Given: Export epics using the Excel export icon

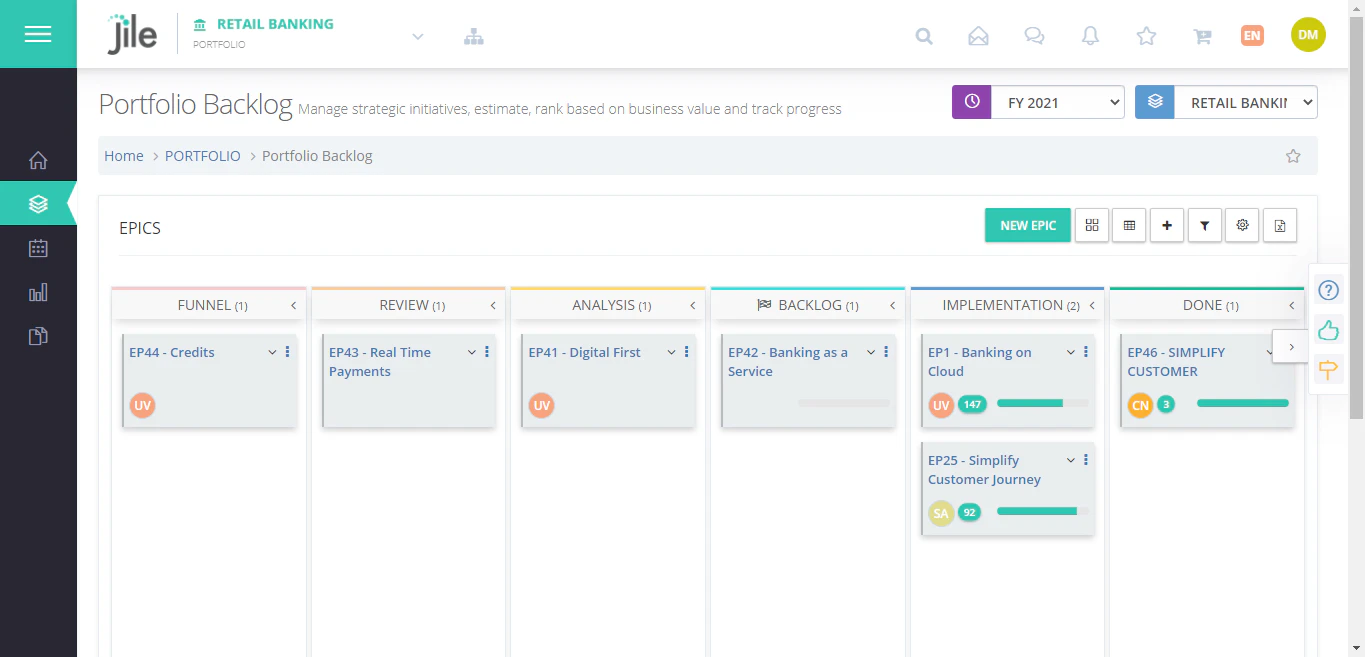Looking at the screenshot, I should point(1280,225).
